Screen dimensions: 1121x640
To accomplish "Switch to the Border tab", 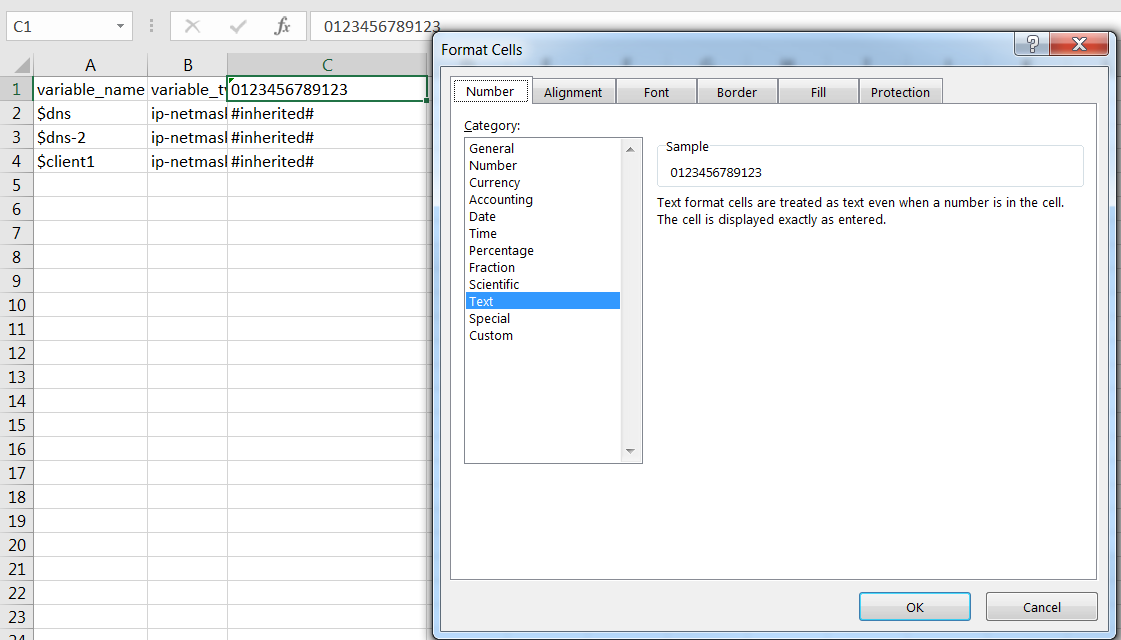I will 737,92.
